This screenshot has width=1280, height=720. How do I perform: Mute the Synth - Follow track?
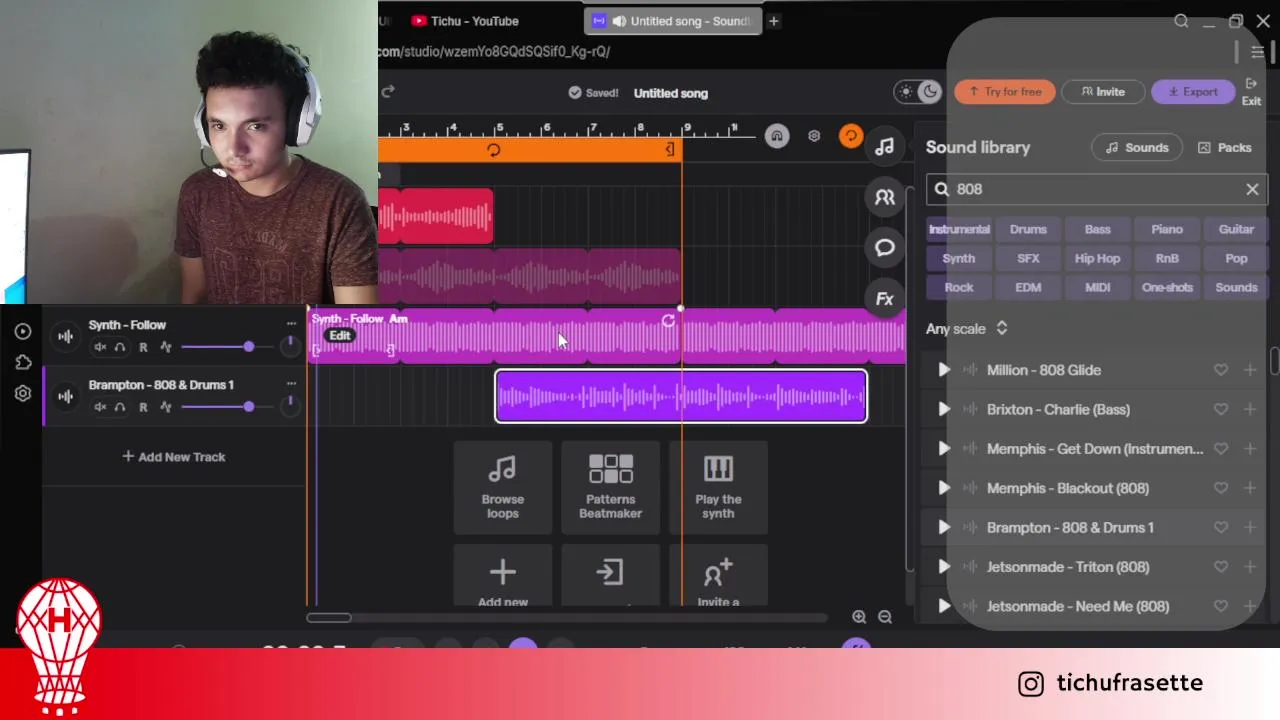coord(100,347)
